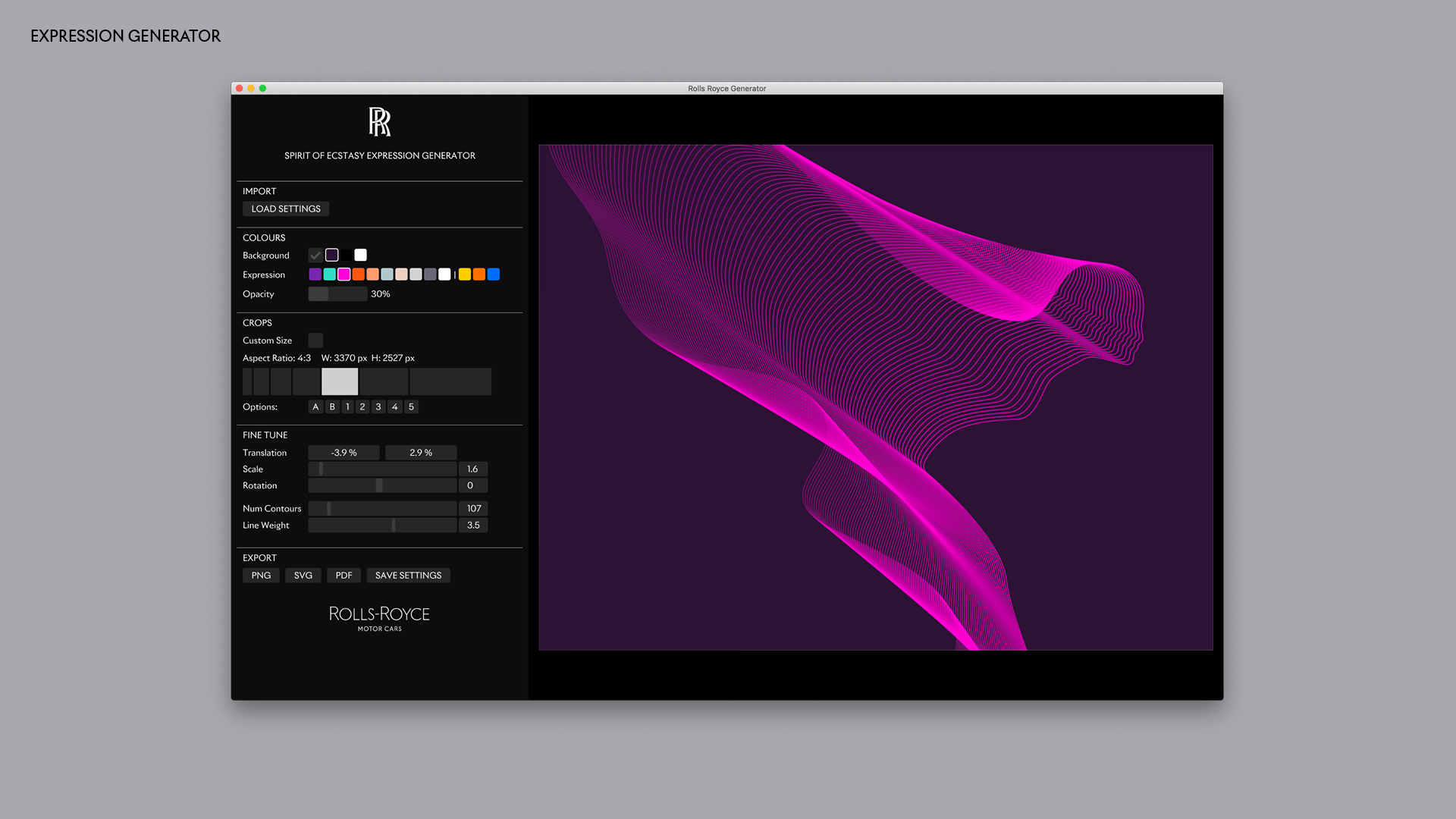Export the artwork as SVG
The height and width of the screenshot is (819, 1456).
pos(303,576)
